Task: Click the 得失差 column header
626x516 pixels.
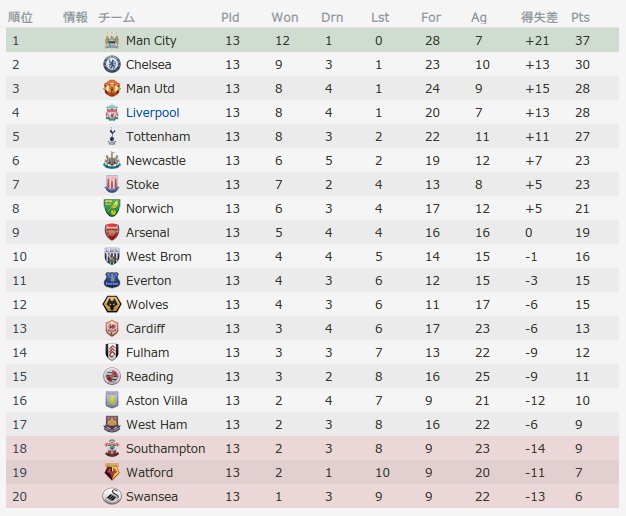Action: (539, 18)
